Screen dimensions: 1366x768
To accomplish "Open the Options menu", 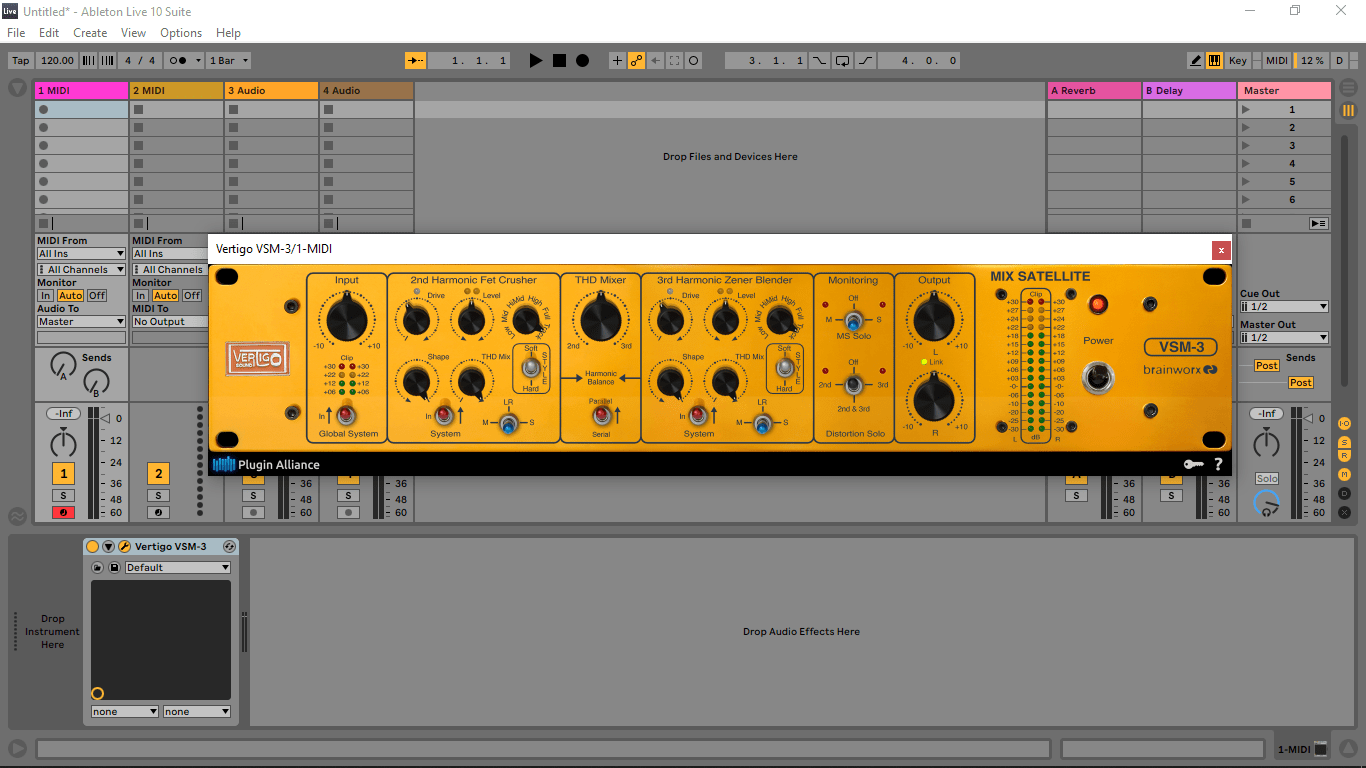I will coord(181,33).
